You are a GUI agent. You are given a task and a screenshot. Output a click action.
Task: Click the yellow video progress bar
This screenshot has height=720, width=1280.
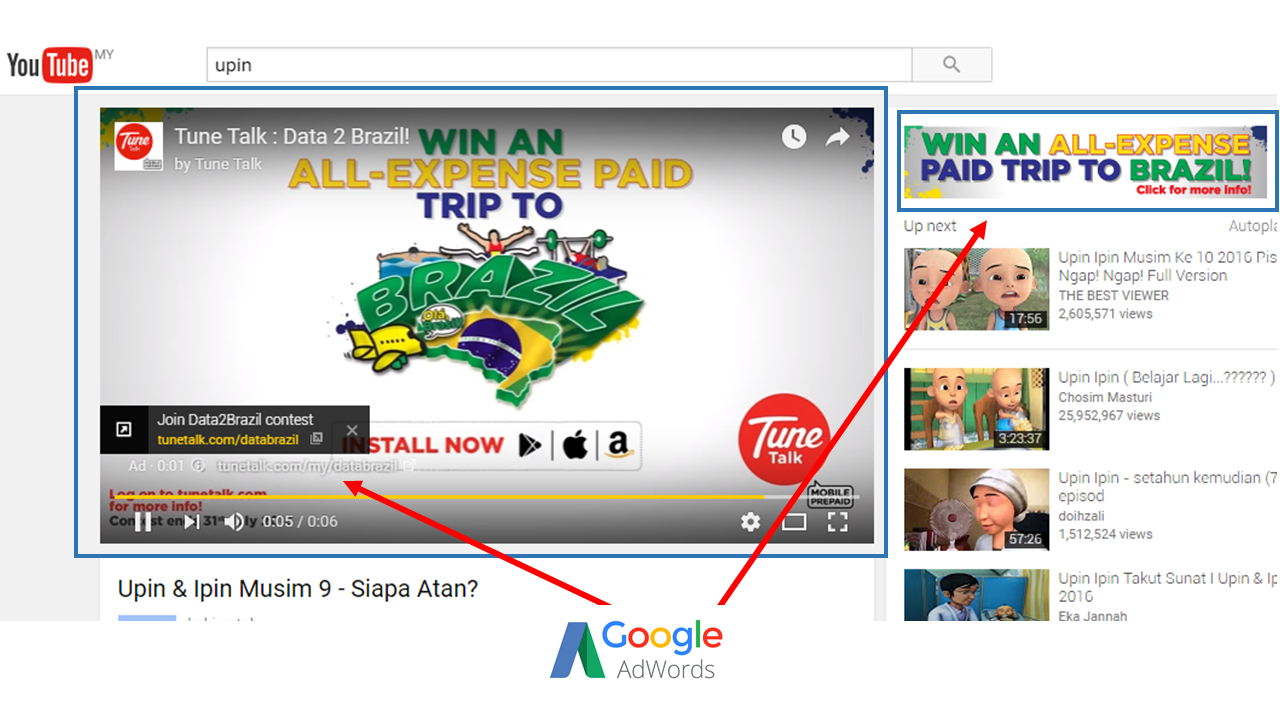(x=438, y=496)
